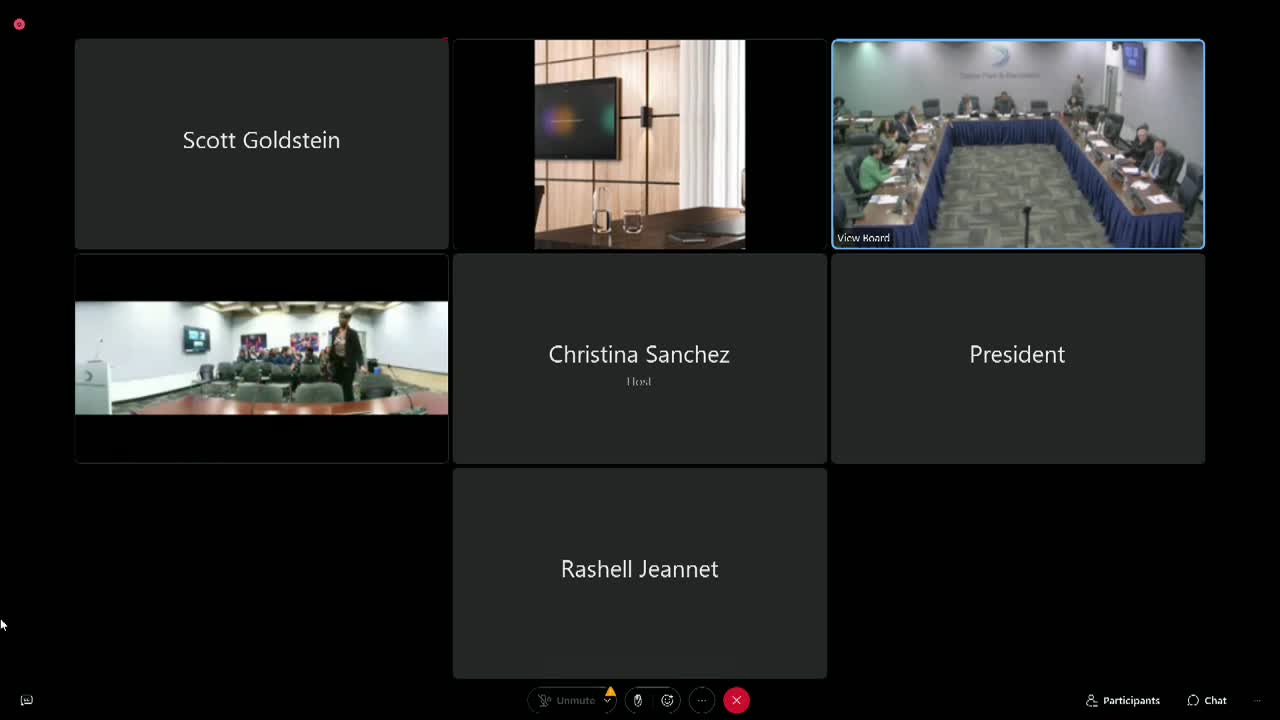Select the View Board room video tile
The width and height of the screenshot is (1280, 720).
click(1018, 144)
